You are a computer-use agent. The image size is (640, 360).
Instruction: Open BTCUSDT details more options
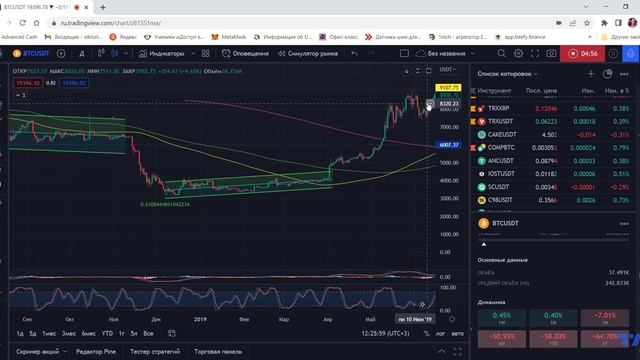(x=624, y=224)
